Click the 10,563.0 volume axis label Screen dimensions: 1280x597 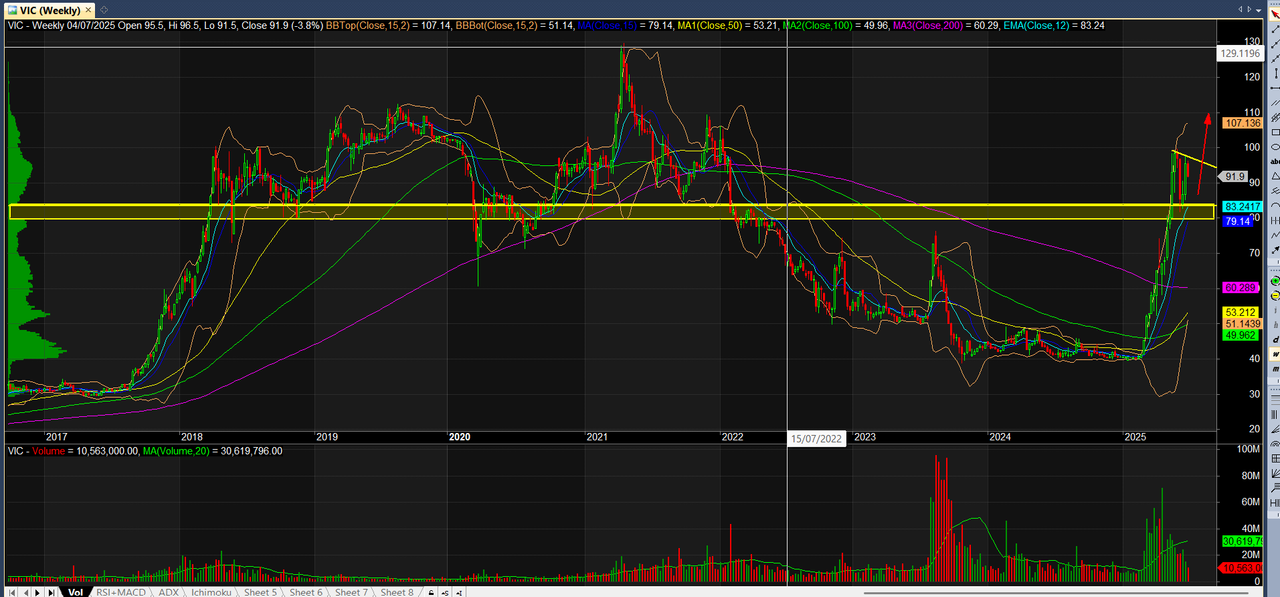click(1241, 568)
